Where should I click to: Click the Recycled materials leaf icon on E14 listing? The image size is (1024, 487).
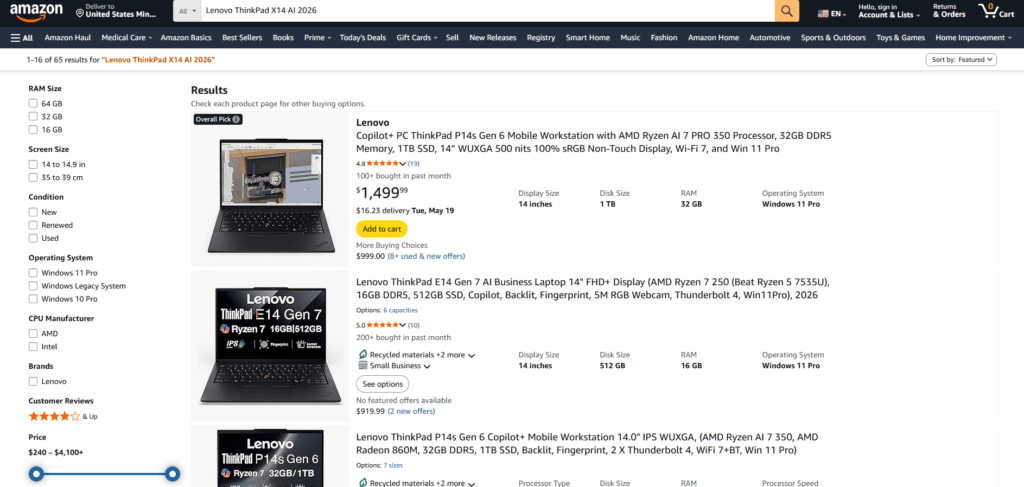[362, 354]
